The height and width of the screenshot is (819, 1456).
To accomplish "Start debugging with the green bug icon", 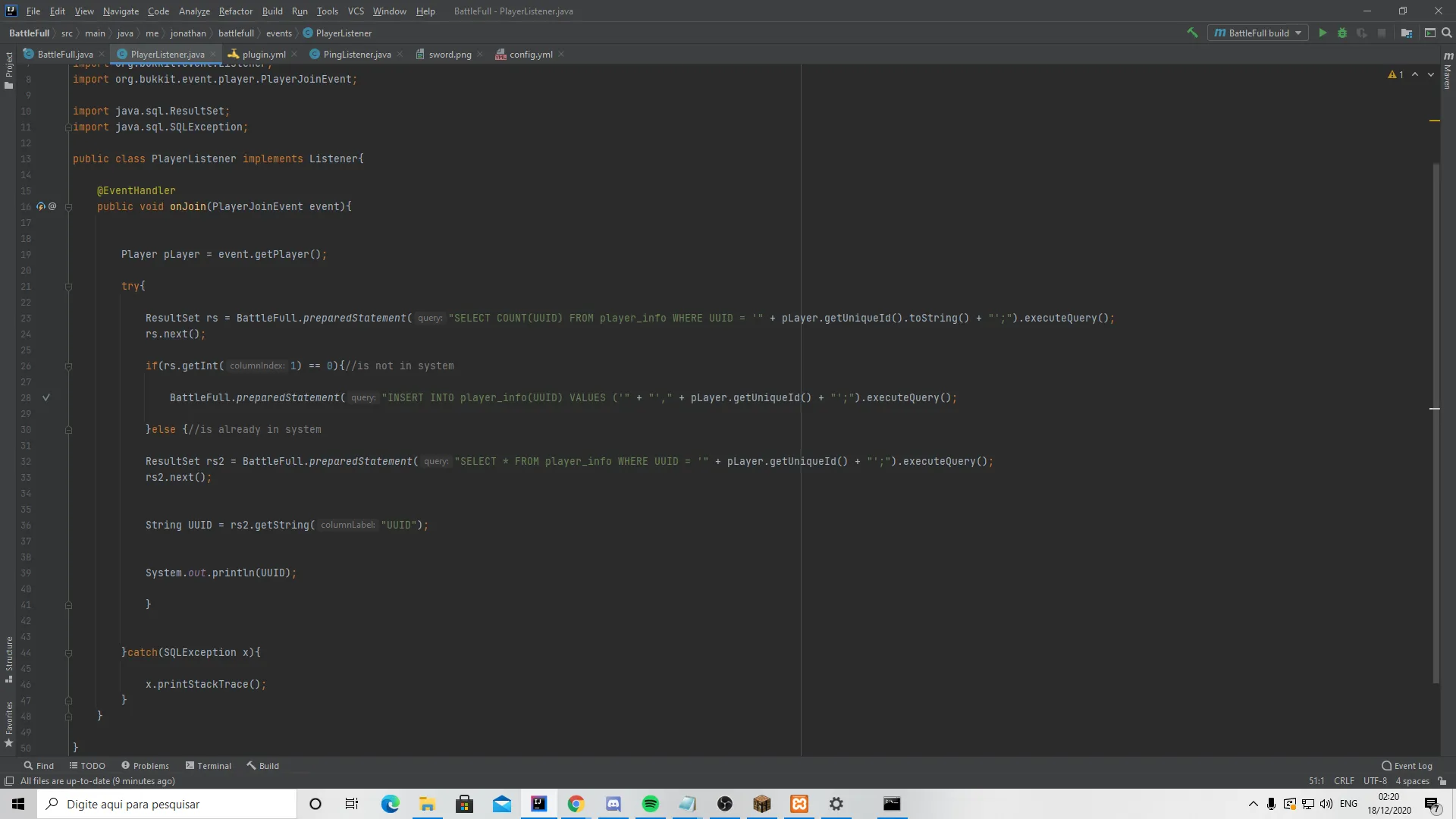I will tap(1342, 33).
